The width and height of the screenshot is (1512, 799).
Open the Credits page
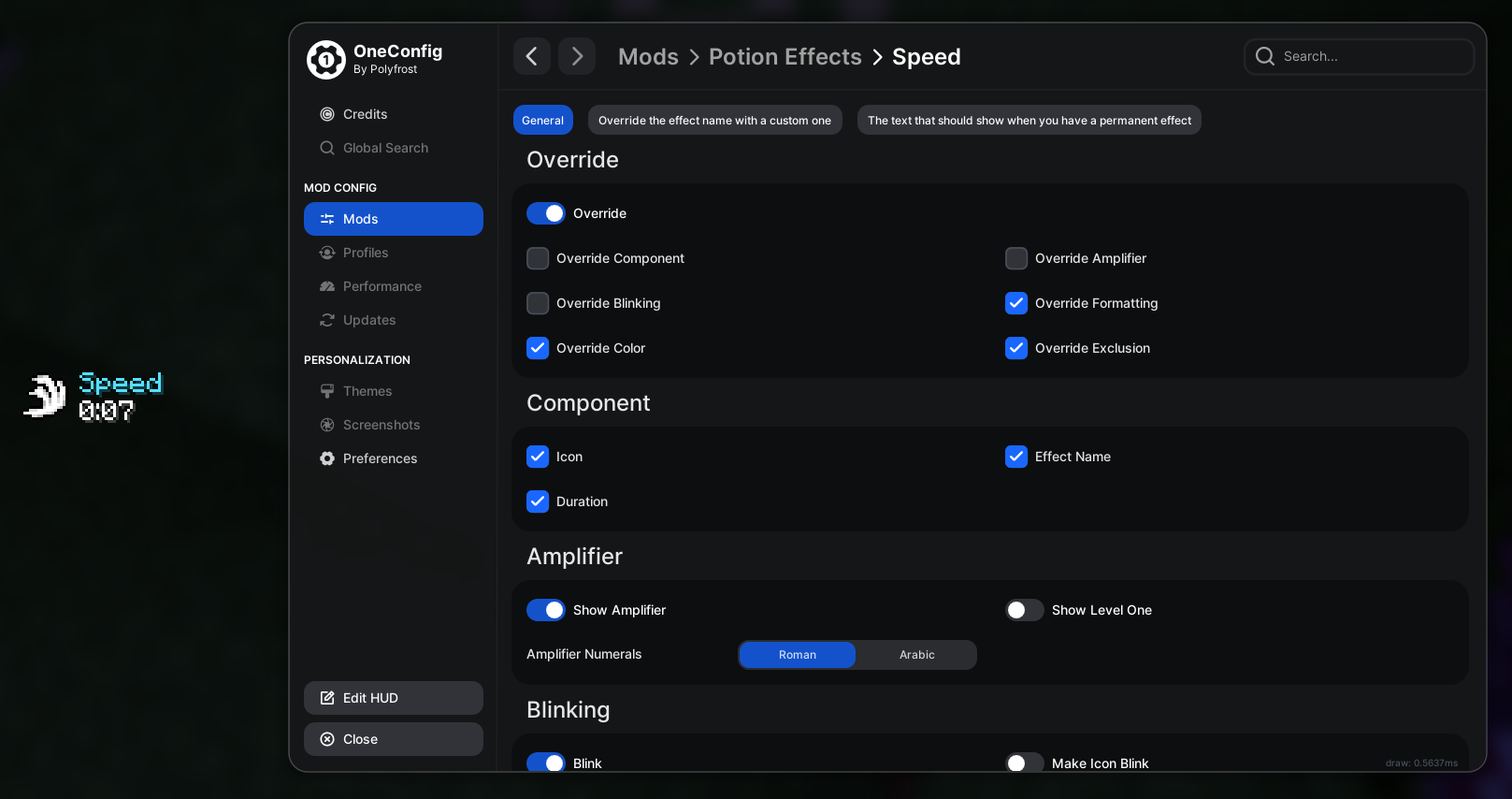click(x=394, y=114)
